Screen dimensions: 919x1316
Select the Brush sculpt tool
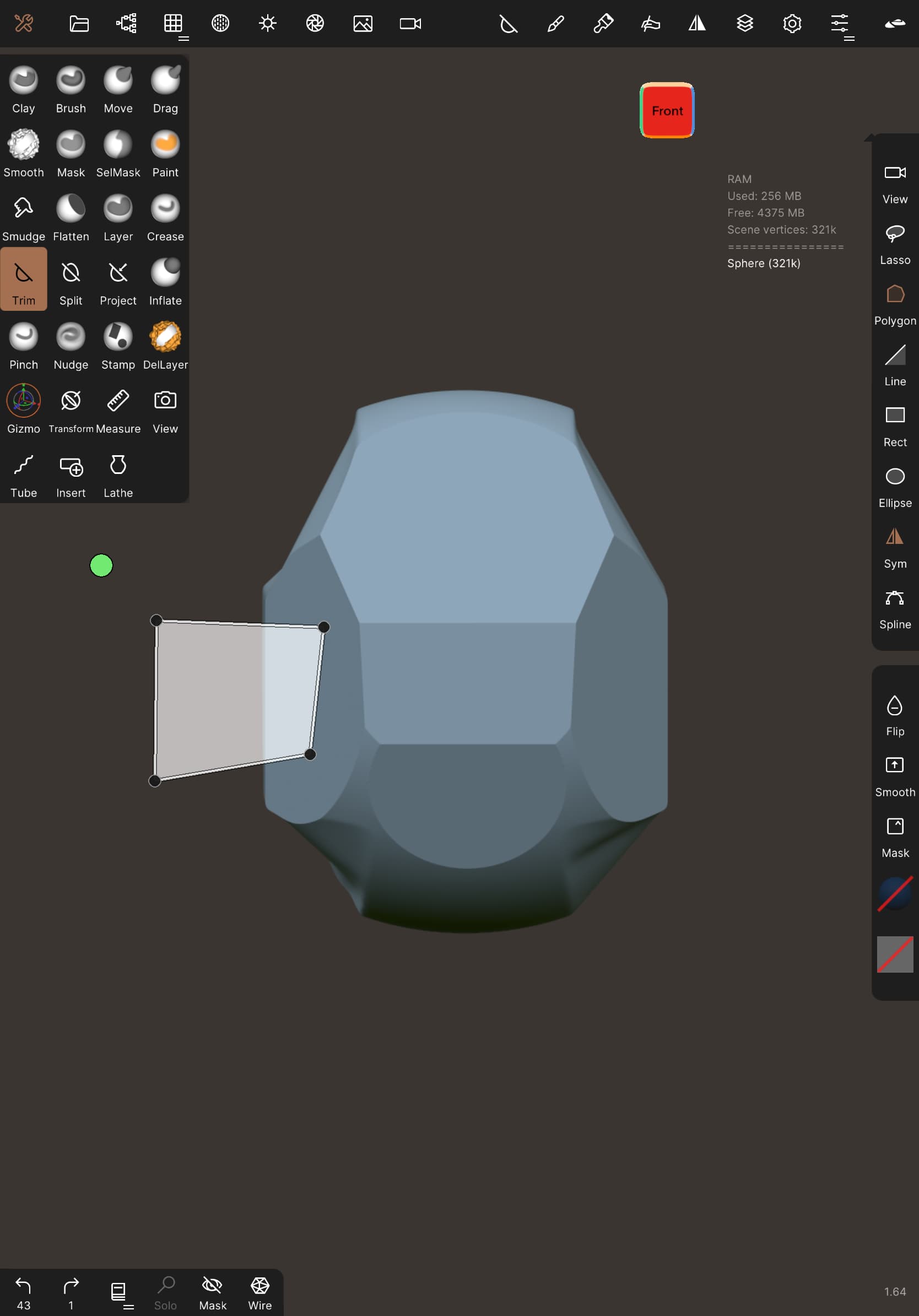pos(71,89)
